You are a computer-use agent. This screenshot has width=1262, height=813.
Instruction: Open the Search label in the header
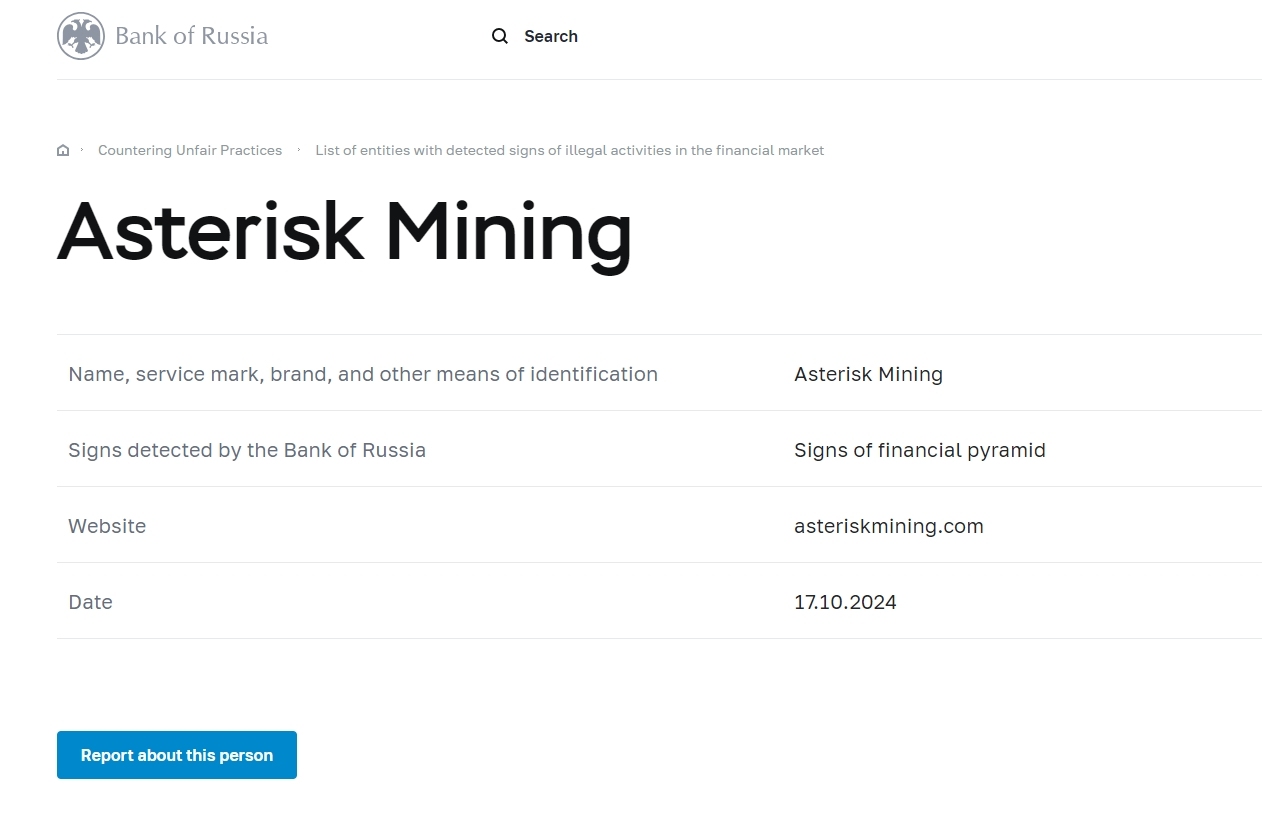550,37
